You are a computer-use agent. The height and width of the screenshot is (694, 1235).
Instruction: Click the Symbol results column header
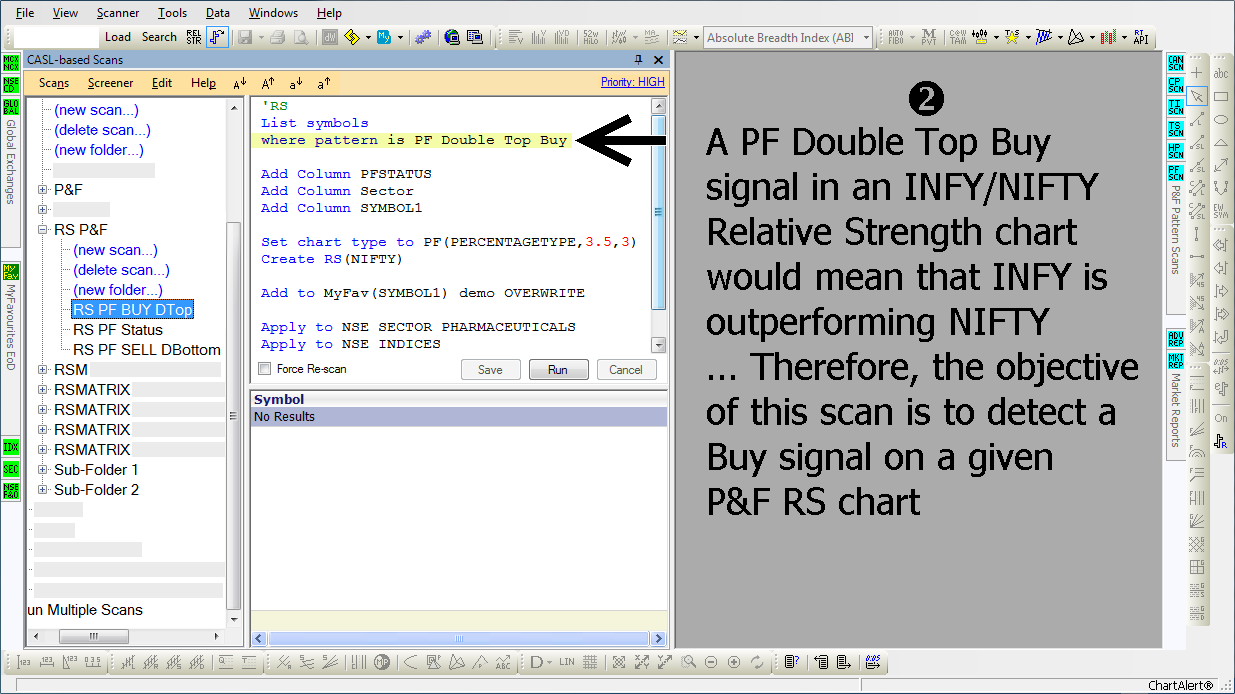[x=459, y=399]
